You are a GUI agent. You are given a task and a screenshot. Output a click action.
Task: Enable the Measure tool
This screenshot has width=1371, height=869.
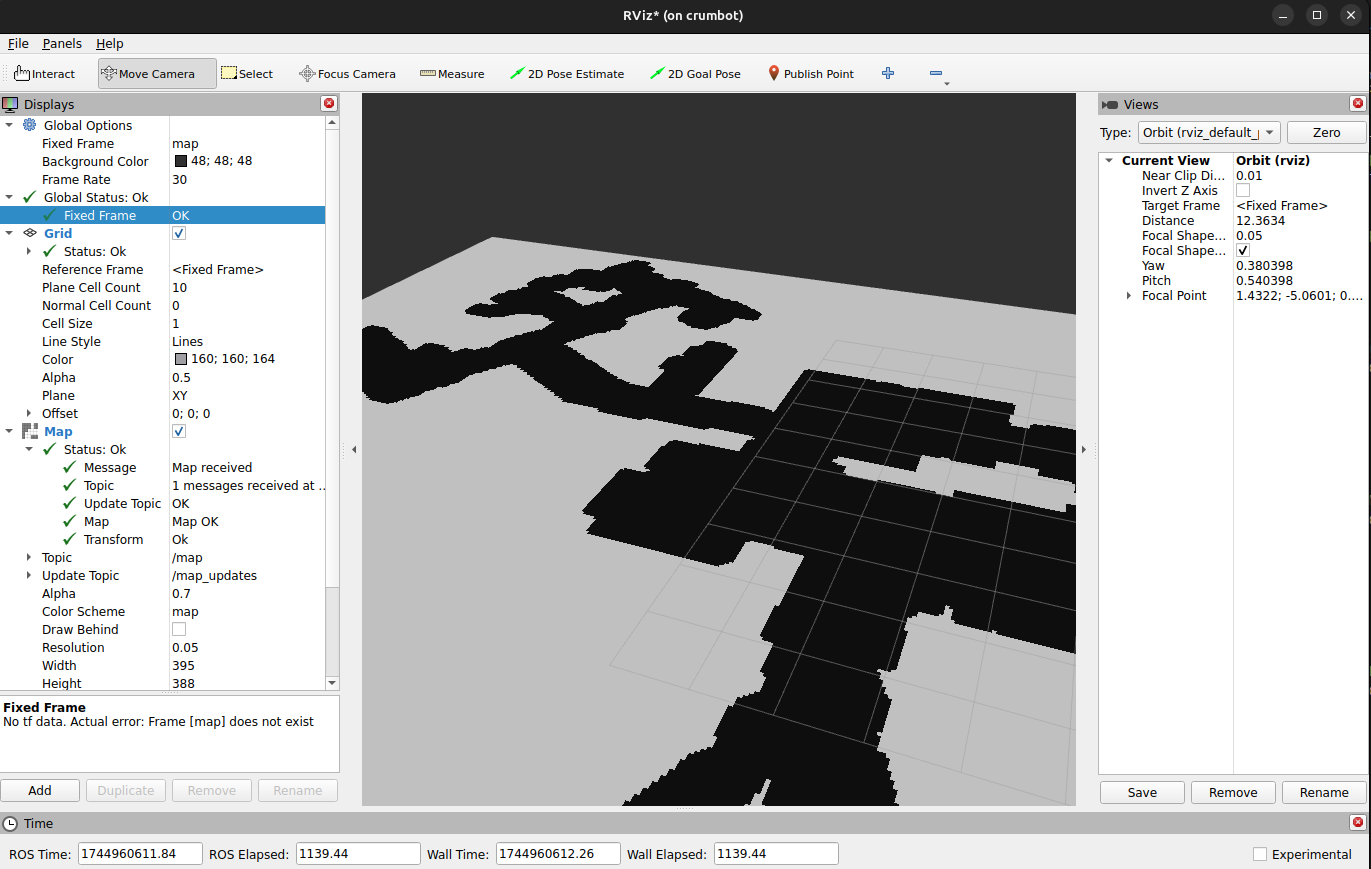452,73
